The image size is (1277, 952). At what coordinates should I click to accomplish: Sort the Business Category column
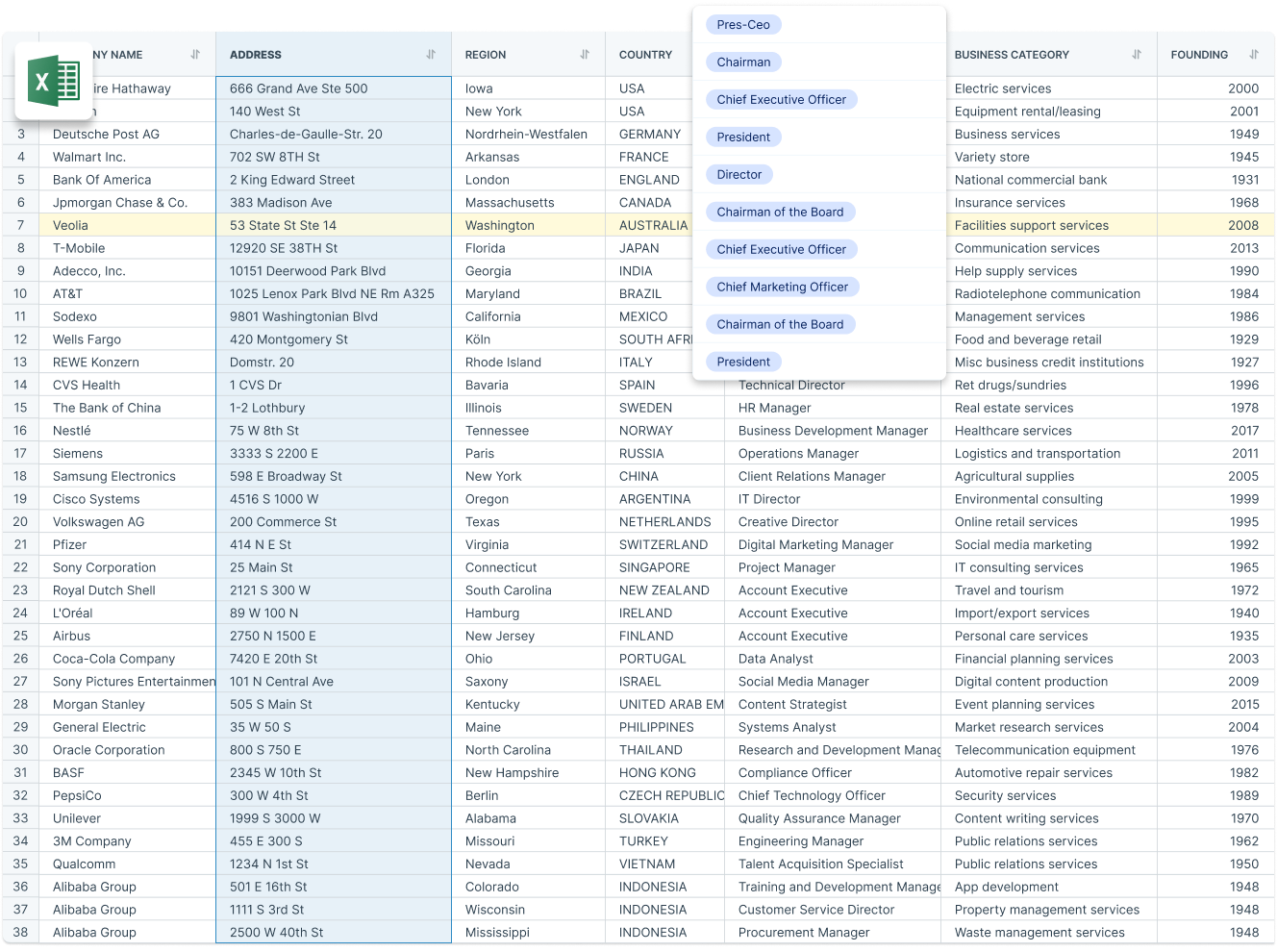(x=1137, y=55)
